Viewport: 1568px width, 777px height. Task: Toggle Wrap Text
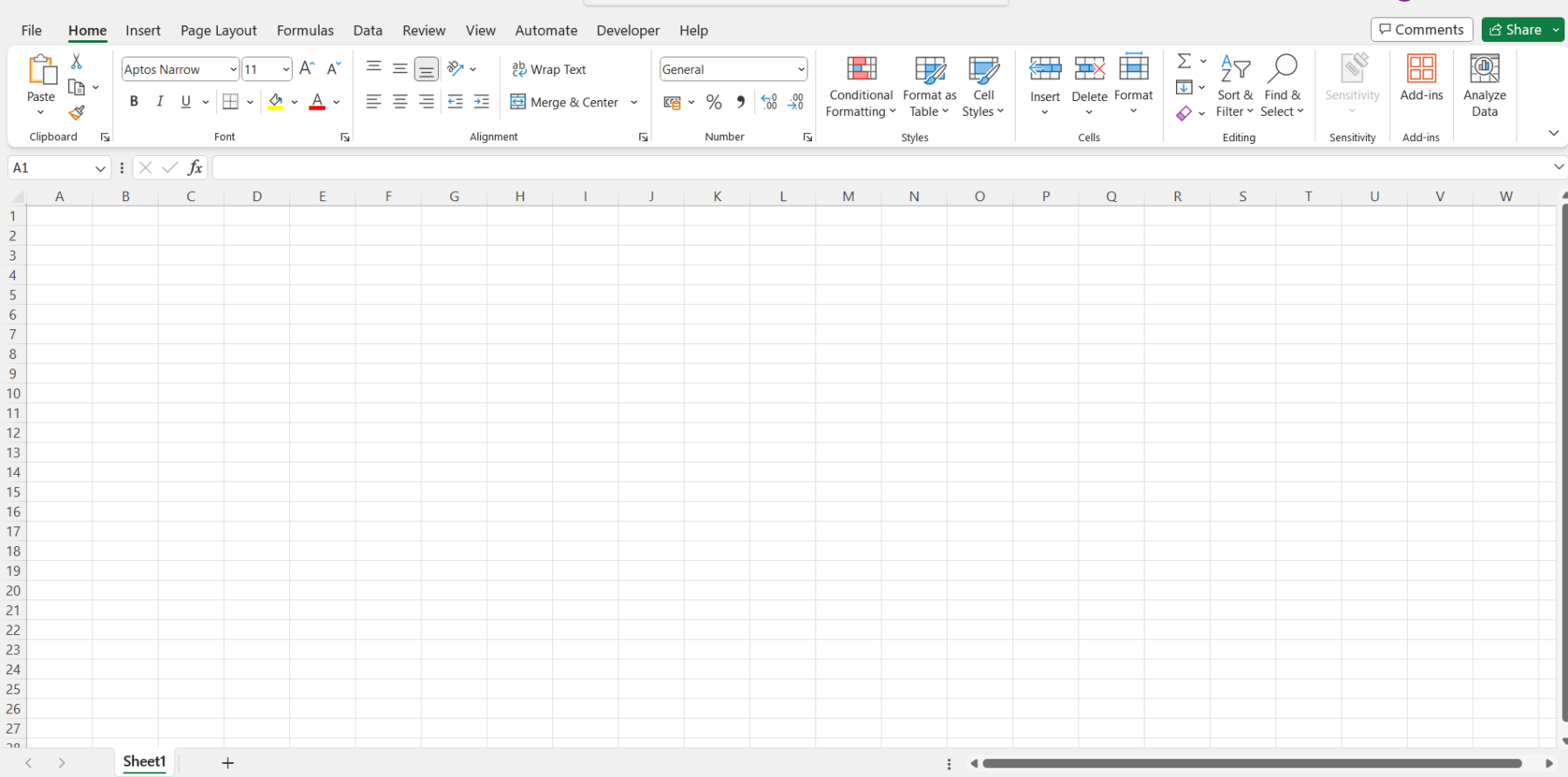[x=549, y=69]
